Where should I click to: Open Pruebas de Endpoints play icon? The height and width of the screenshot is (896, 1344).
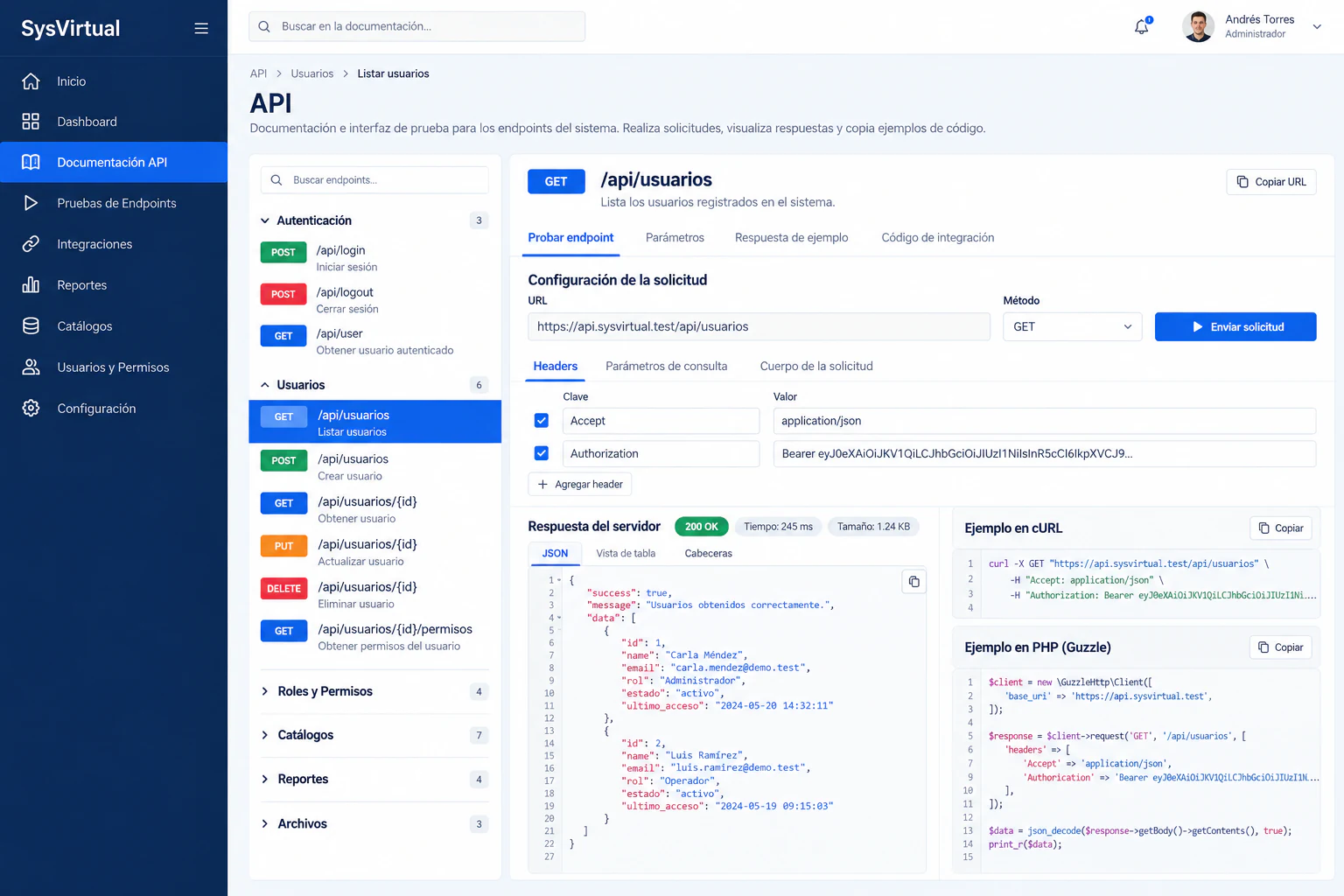click(x=31, y=203)
